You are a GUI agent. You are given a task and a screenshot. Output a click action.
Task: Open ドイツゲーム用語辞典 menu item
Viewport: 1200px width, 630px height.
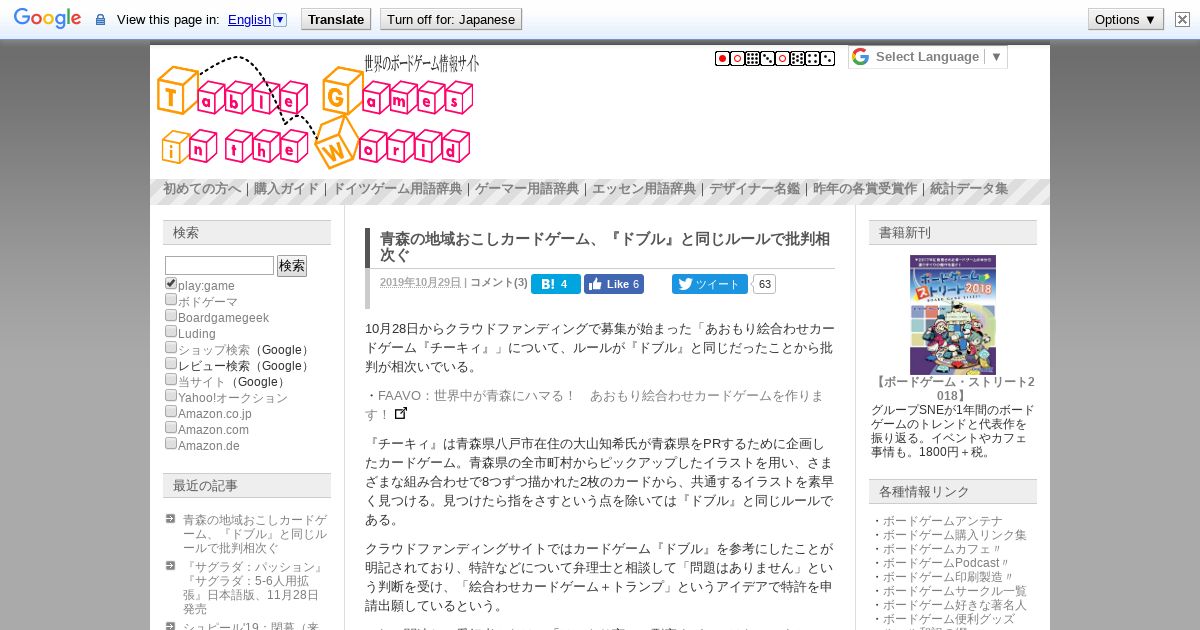(397, 189)
